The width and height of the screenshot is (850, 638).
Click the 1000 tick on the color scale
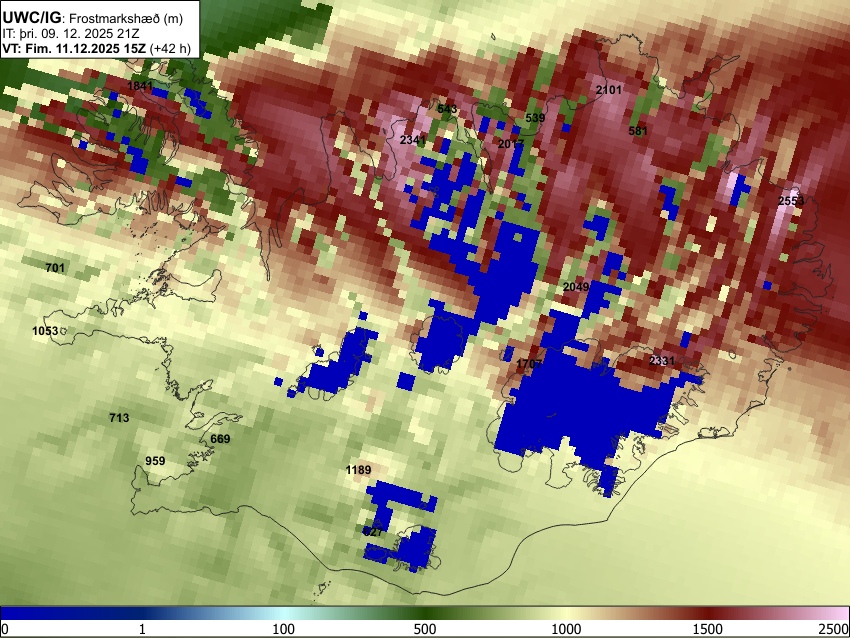click(x=566, y=629)
